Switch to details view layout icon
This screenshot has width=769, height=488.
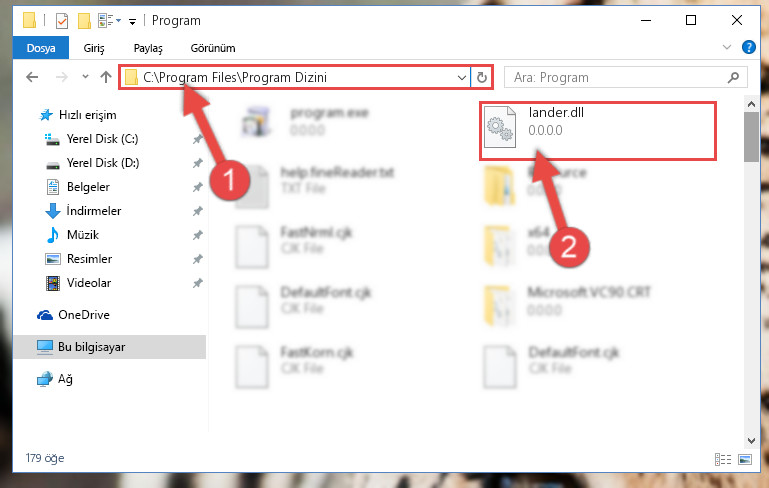coord(723,459)
